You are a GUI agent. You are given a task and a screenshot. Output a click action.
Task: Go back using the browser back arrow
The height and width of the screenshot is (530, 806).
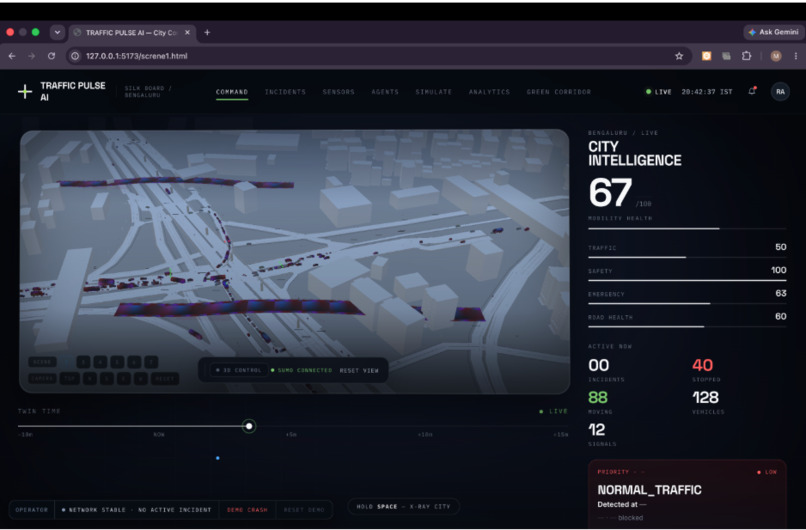[x=12, y=56]
